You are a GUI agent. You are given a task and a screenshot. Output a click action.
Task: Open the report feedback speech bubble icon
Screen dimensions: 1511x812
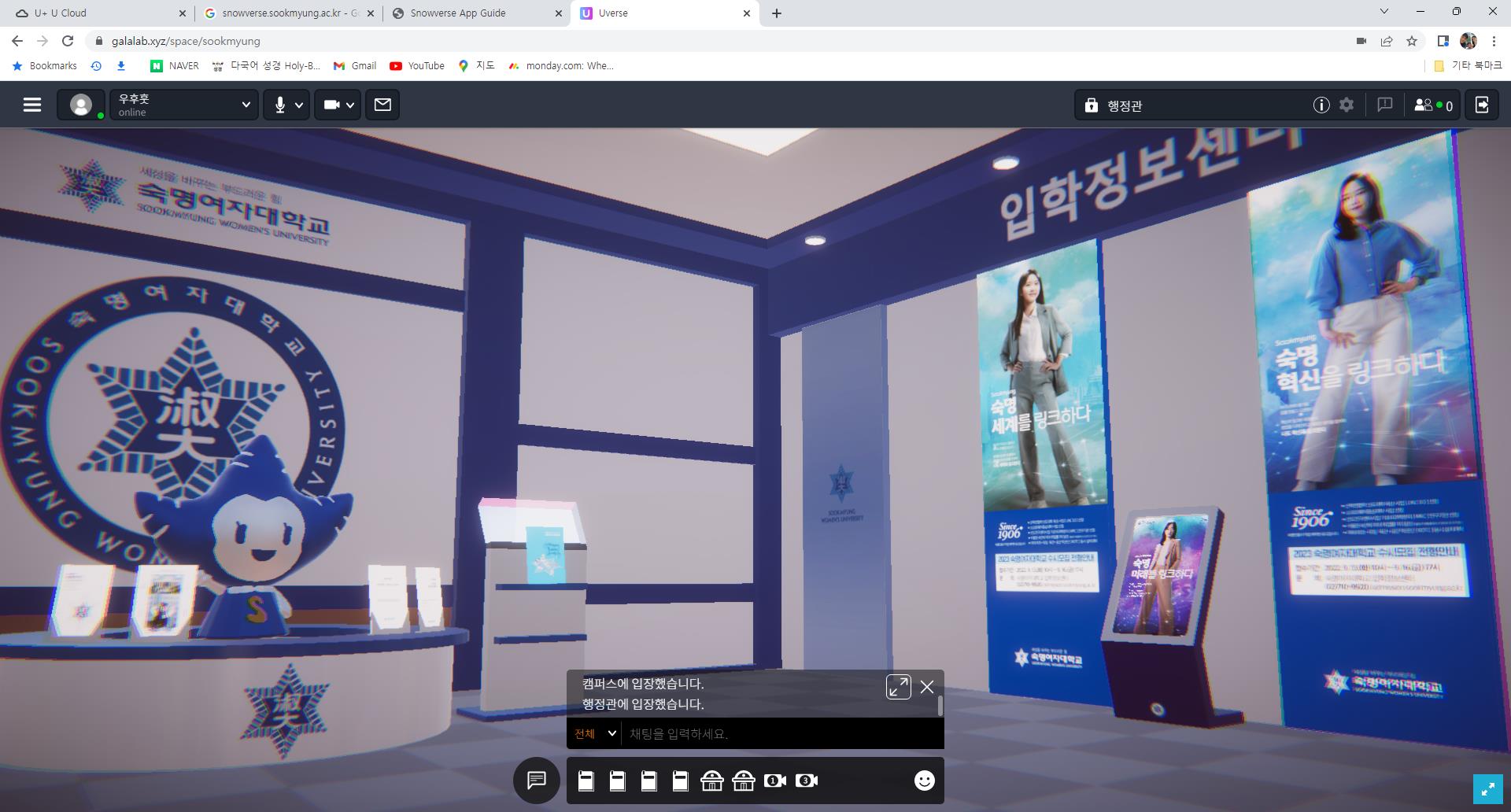point(1384,105)
